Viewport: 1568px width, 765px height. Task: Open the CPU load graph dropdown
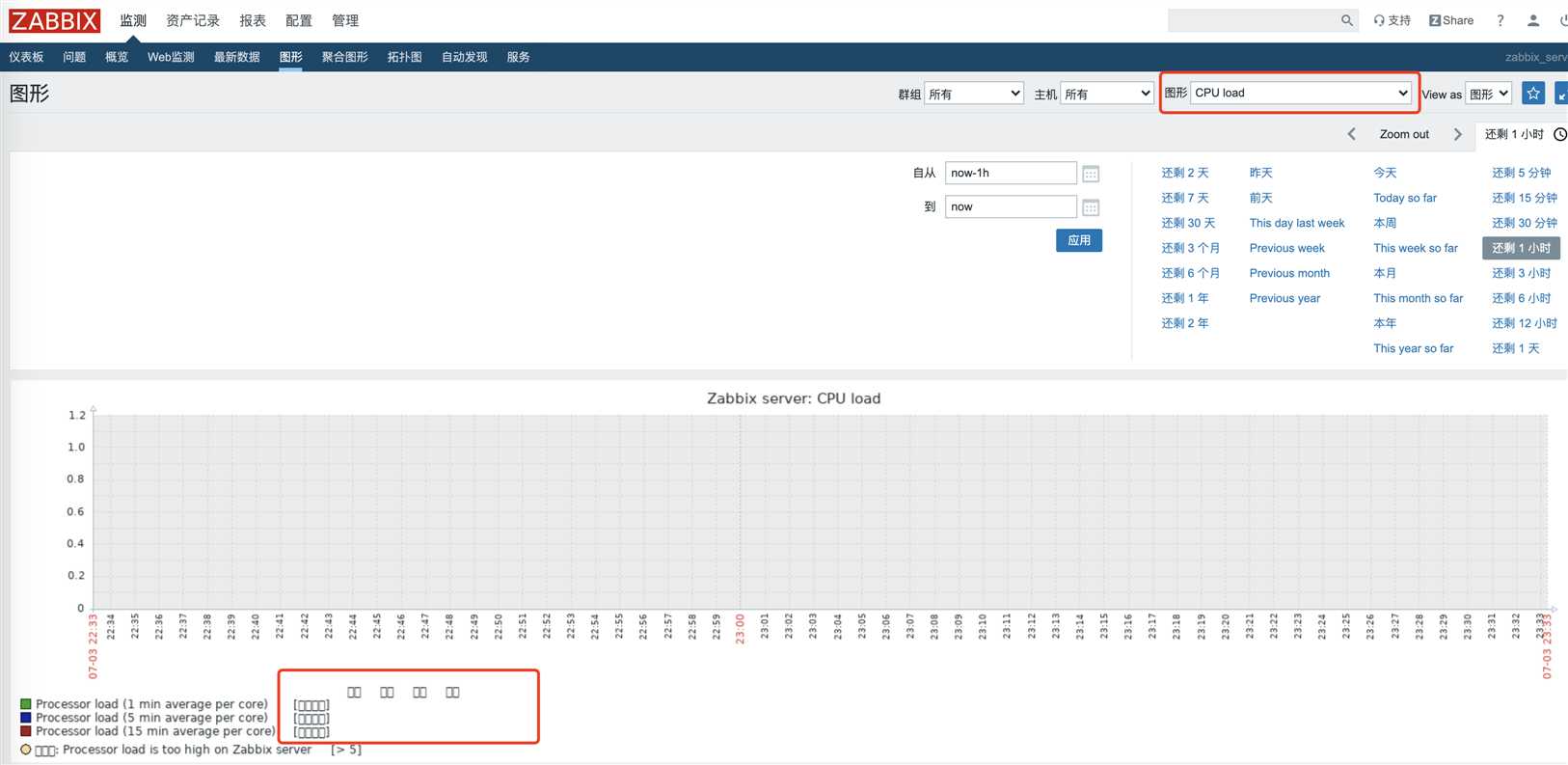1302,93
